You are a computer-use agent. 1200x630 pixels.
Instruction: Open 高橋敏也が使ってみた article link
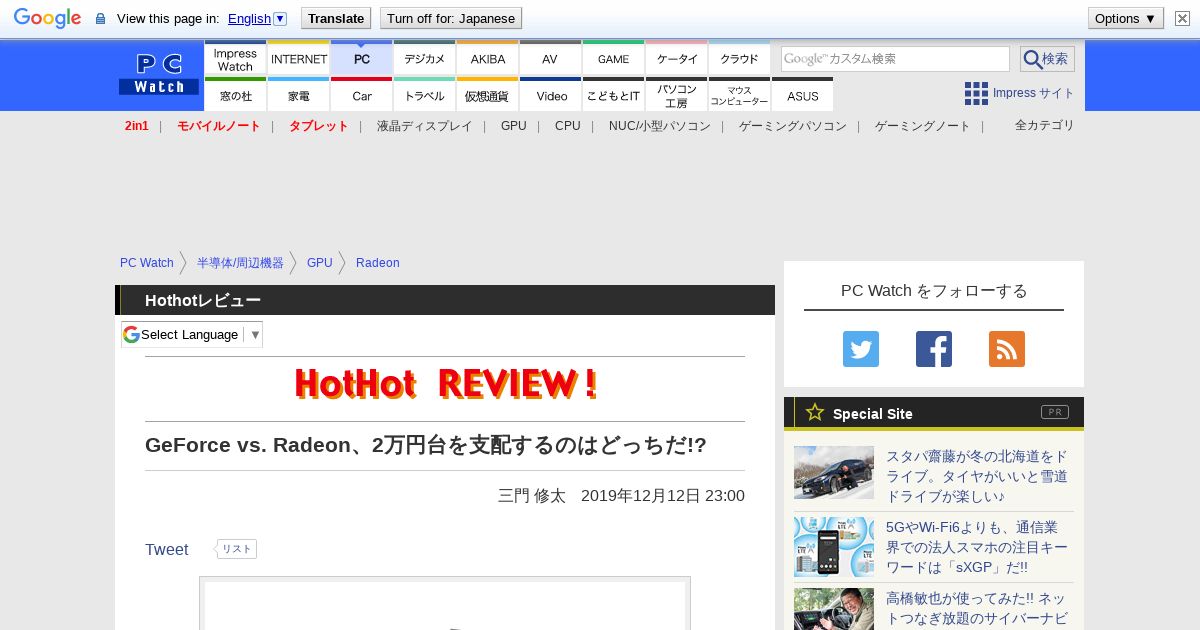[977, 608]
